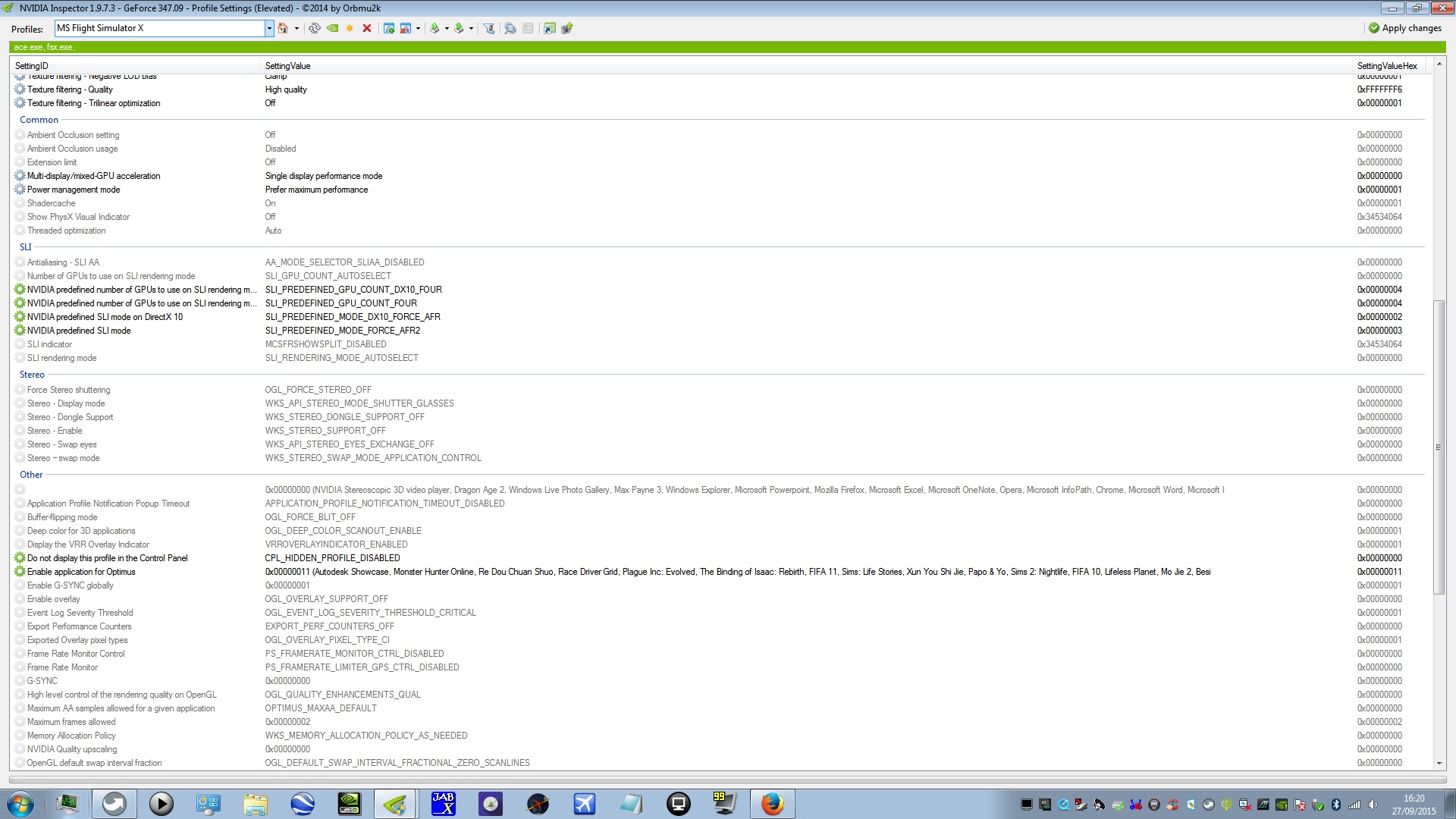The image size is (1456, 819).
Task: Sort by the SettingValue column header
Action: (x=806, y=66)
